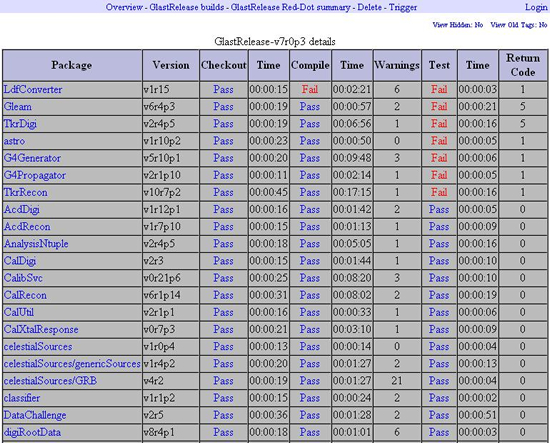Open the Overview link
The width and height of the screenshot is (550, 443).
[124, 7]
